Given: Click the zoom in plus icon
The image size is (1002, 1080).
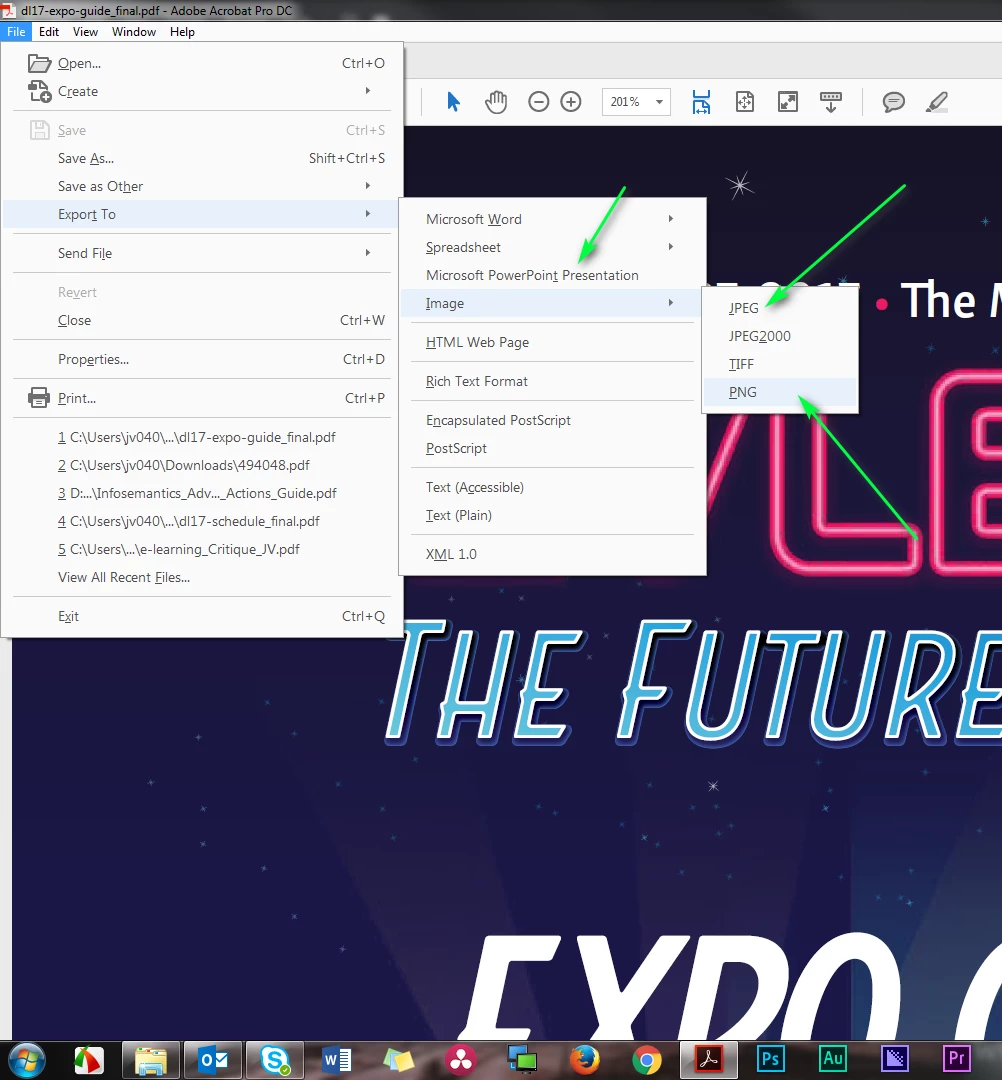Looking at the screenshot, I should click(x=571, y=102).
